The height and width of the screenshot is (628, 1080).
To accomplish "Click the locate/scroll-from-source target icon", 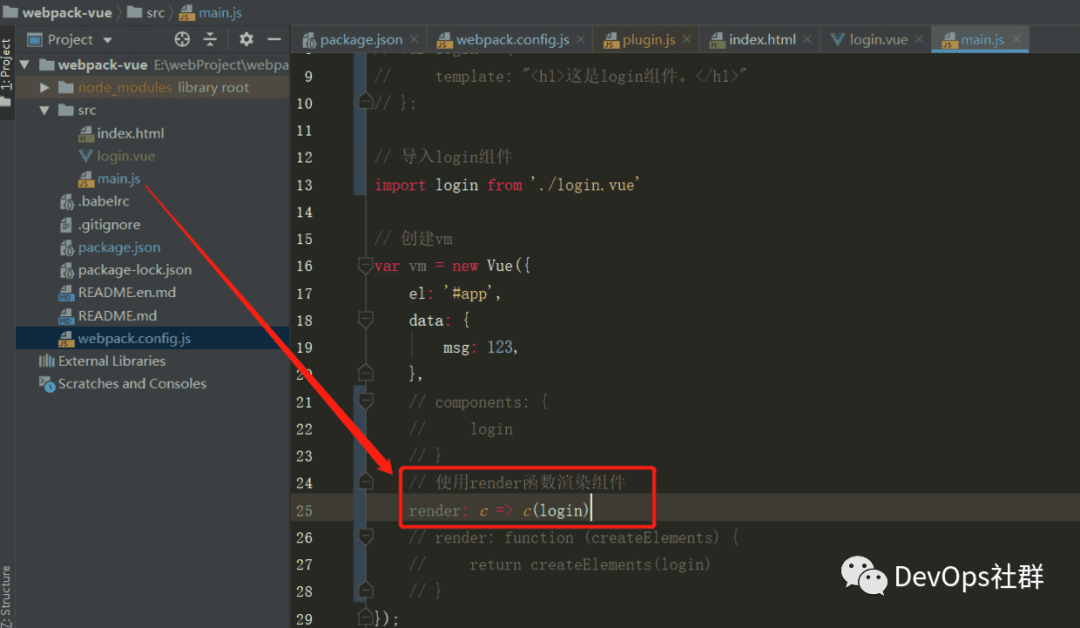I will [x=182, y=40].
